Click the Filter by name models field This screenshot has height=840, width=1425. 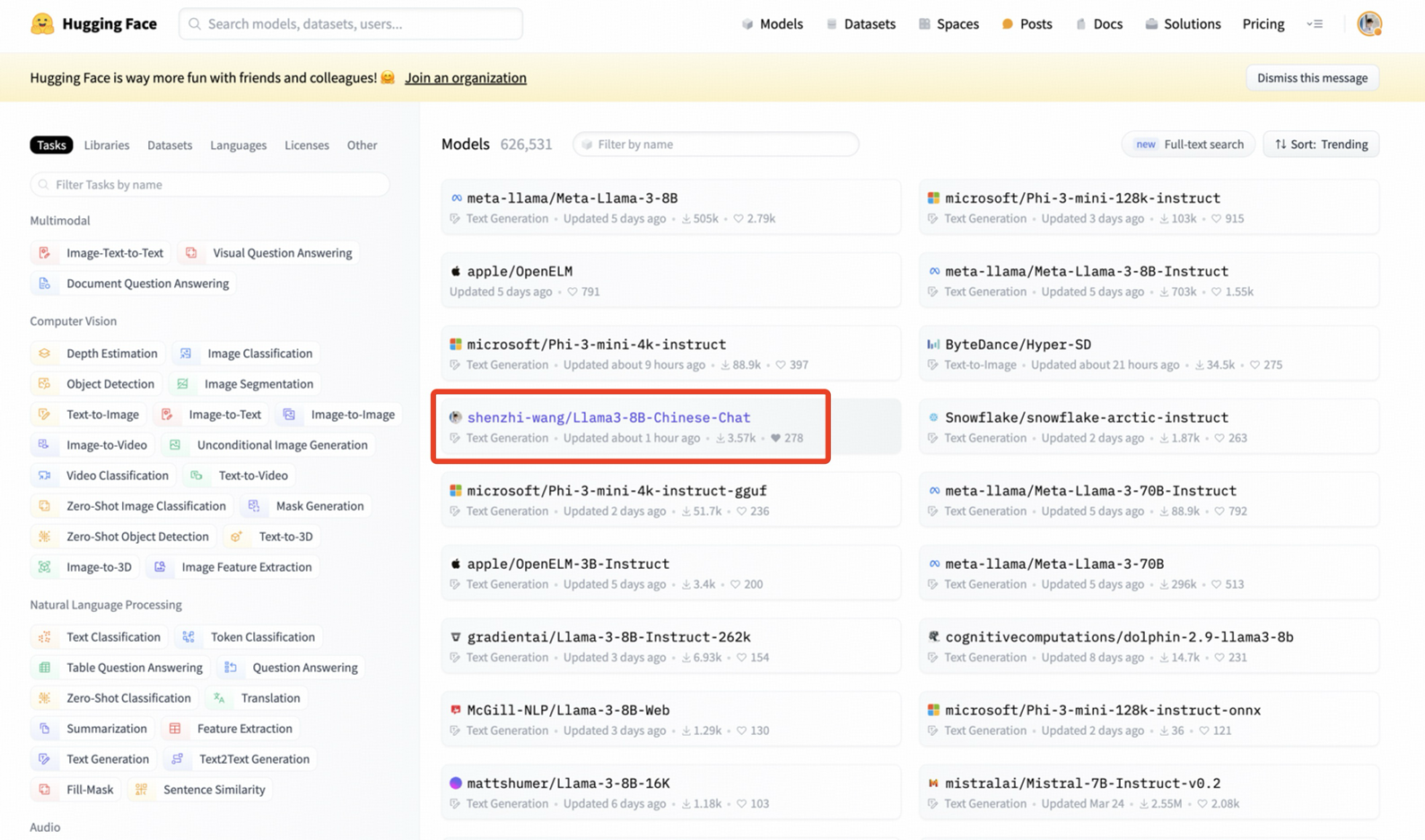coord(716,144)
